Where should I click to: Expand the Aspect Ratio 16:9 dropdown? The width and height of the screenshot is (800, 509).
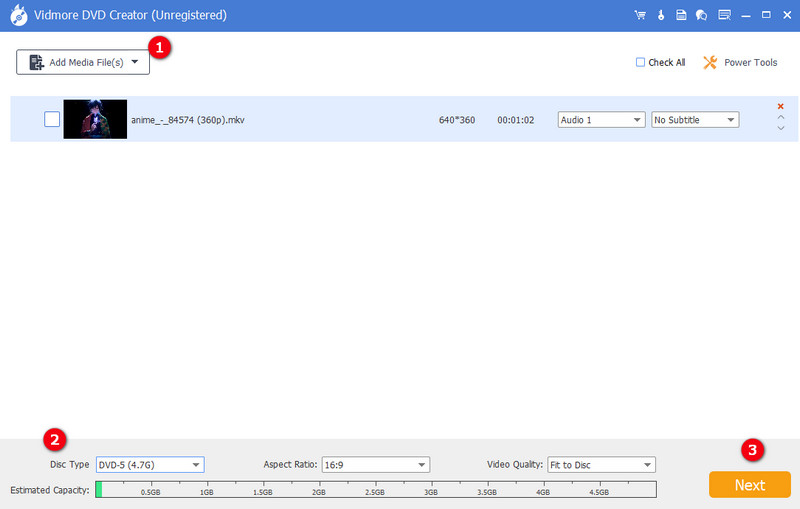click(x=374, y=464)
